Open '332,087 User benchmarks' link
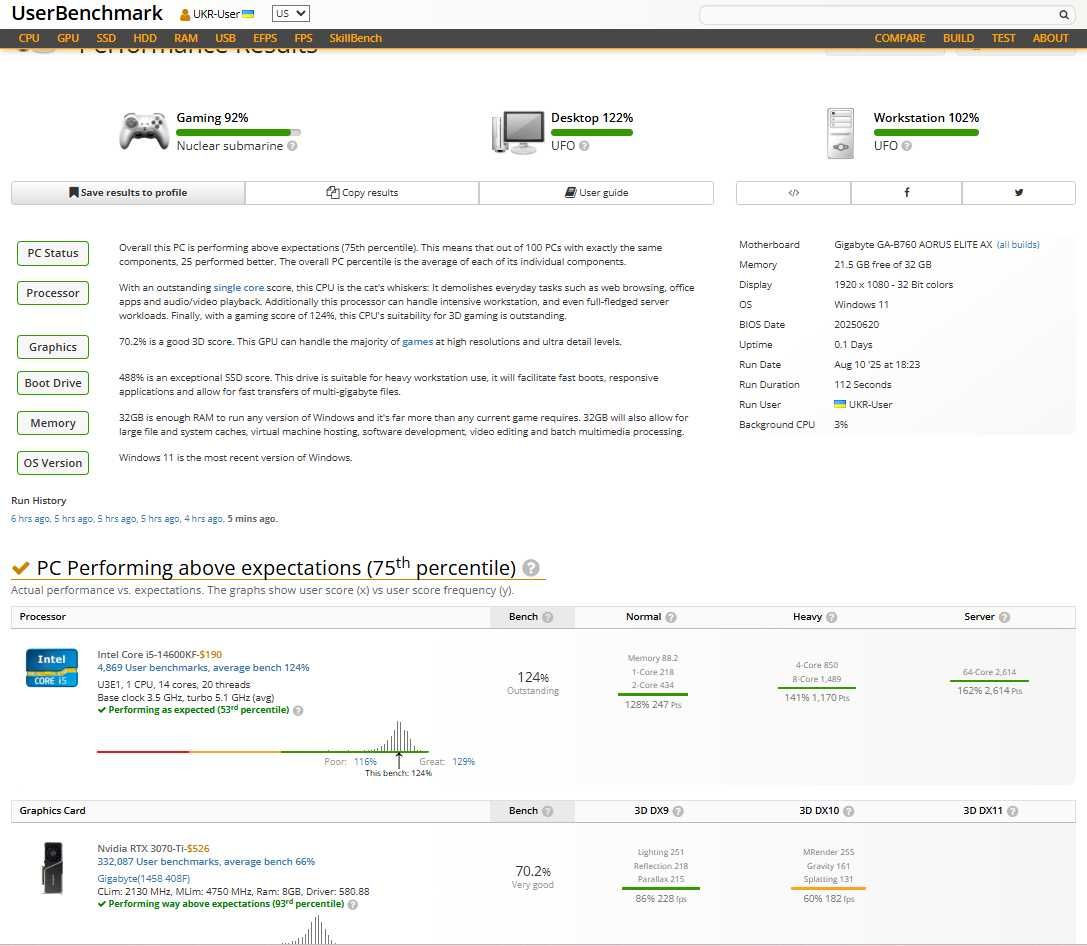Screen dimensions: 1087x946 pyautogui.click(x=206, y=861)
